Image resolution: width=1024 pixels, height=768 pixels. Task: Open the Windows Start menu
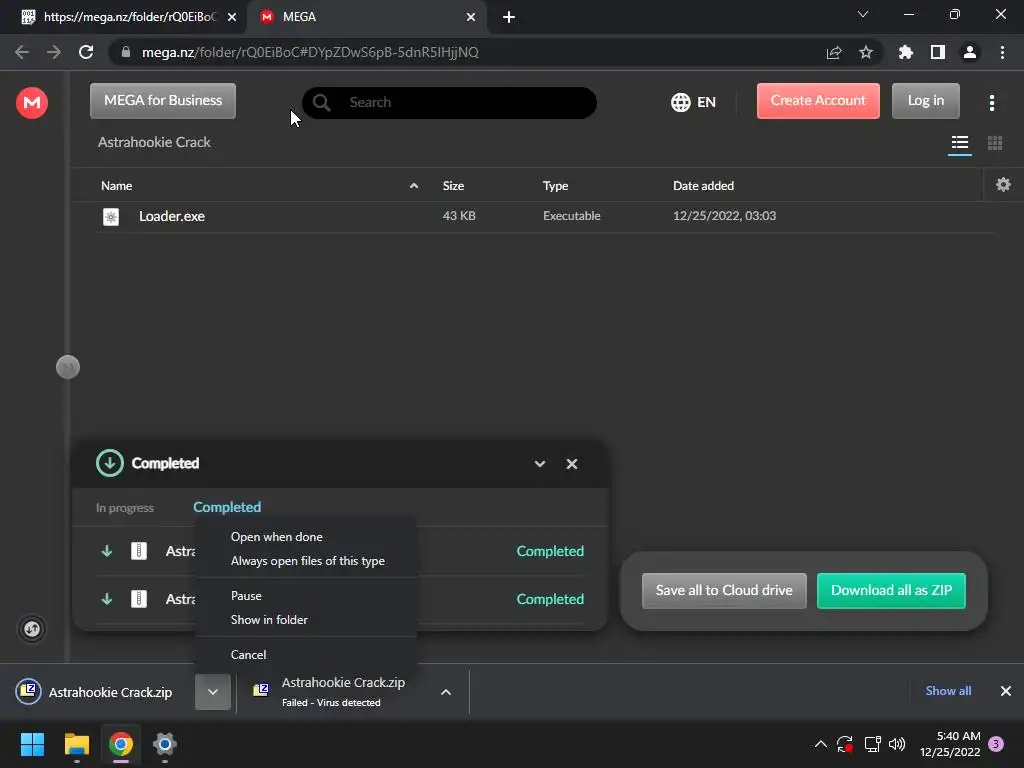coord(32,744)
